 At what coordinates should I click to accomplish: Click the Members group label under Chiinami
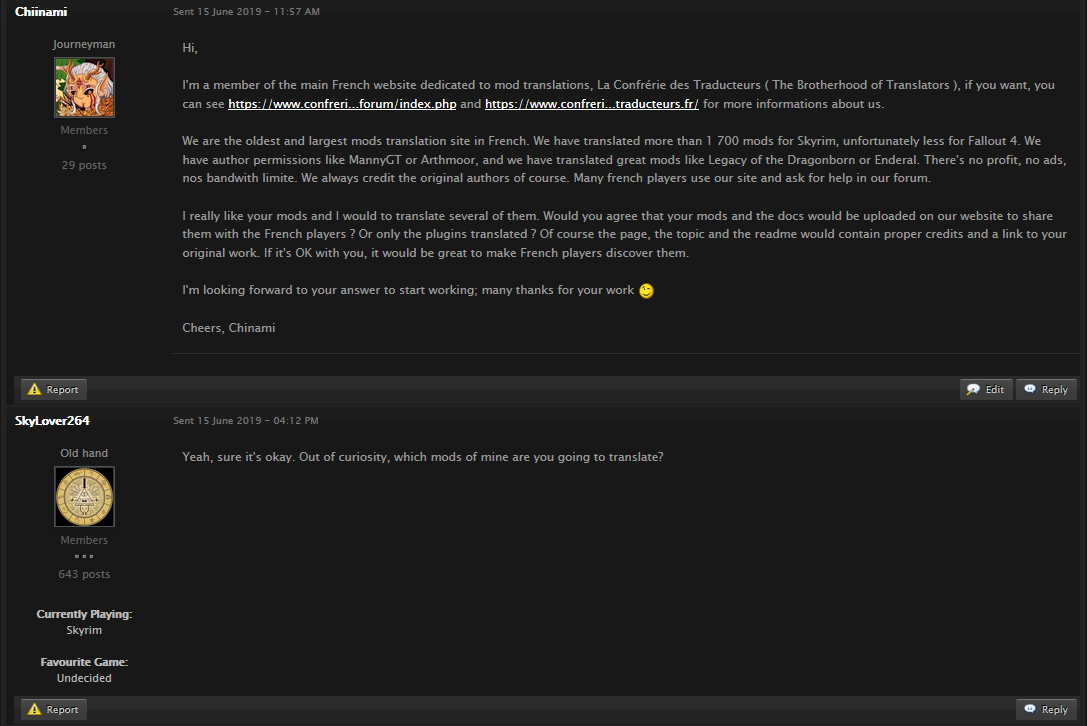pos(84,130)
